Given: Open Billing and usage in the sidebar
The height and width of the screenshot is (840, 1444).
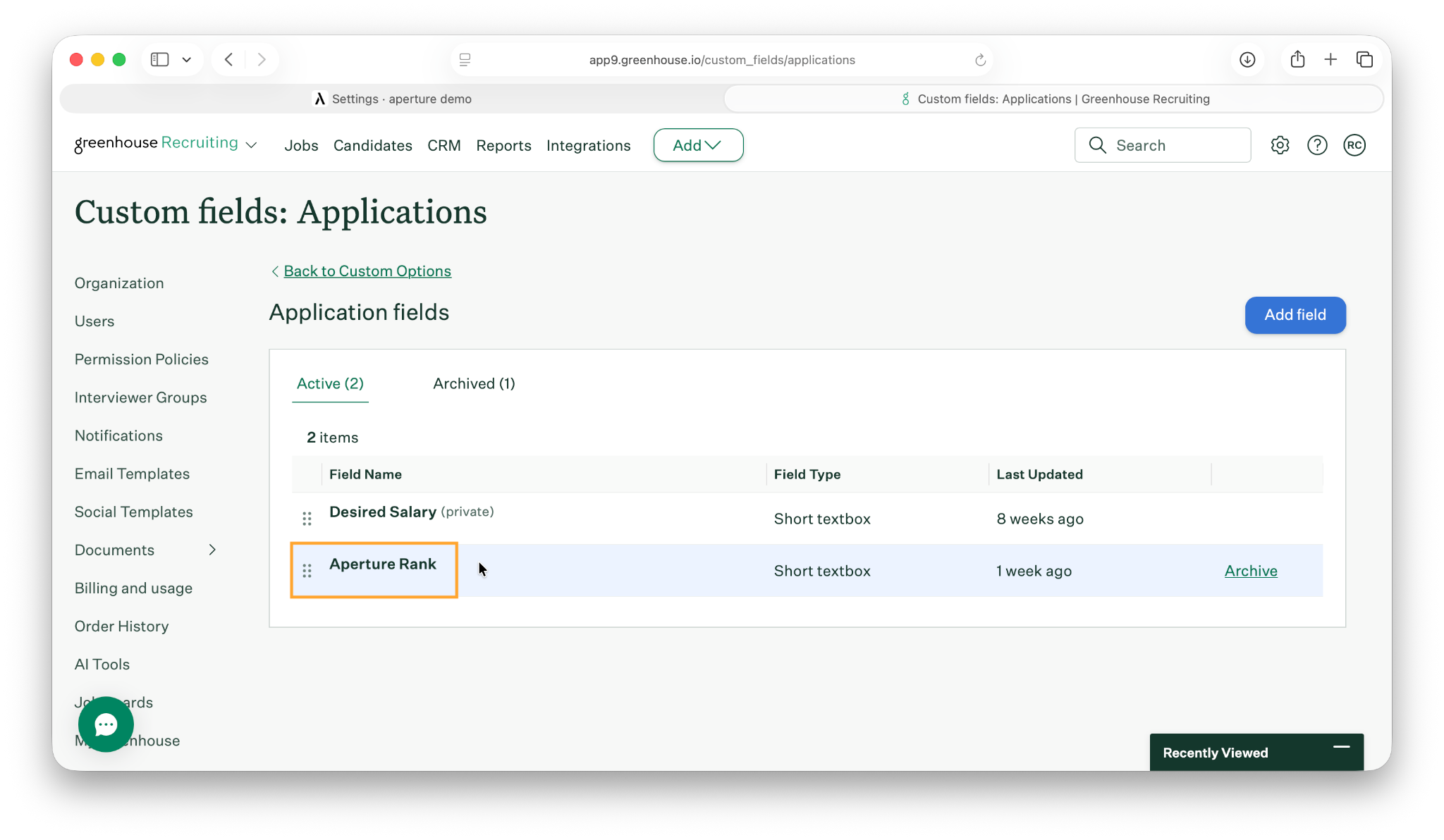Looking at the screenshot, I should [133, 588].
